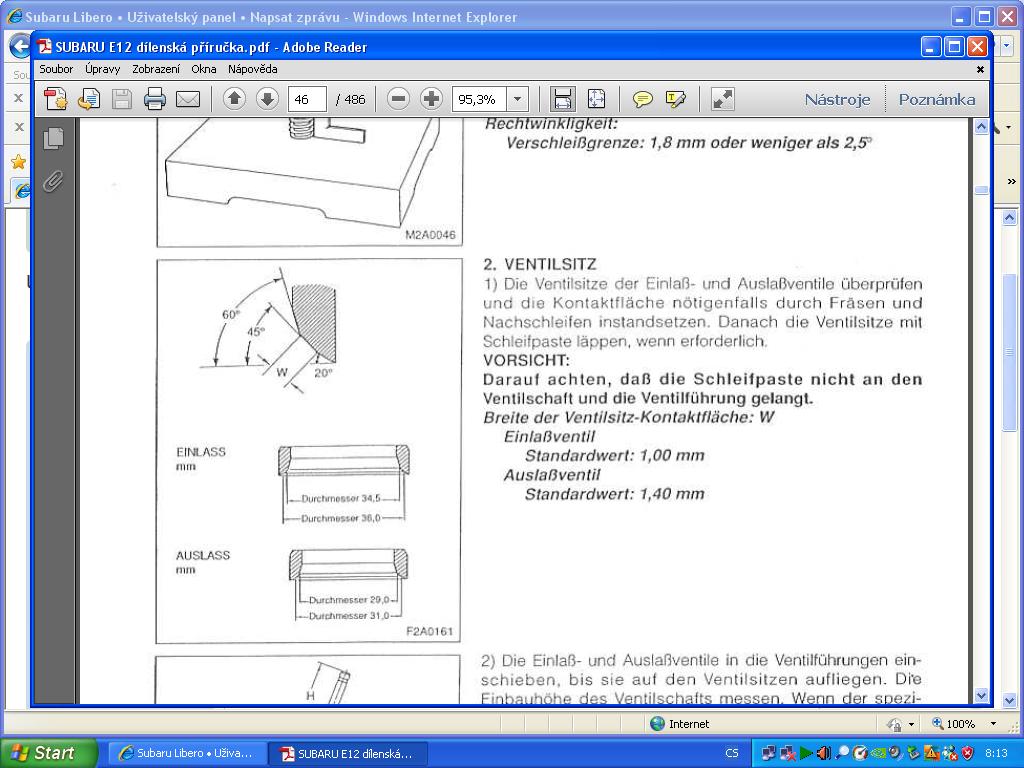Click the PDF scrollbar up arrow

(x=982, y=127)
